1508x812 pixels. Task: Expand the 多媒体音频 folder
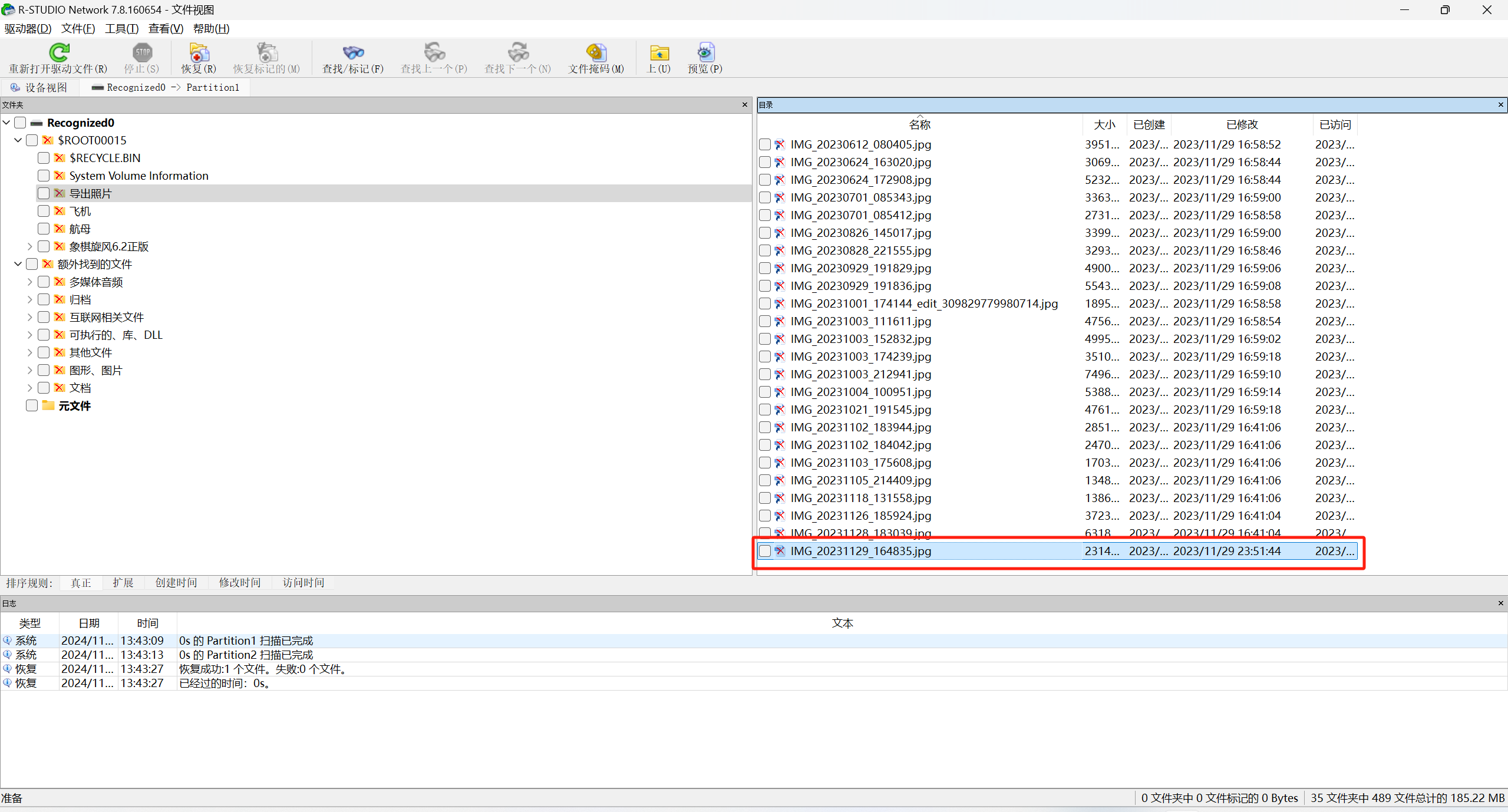point(30,282)
